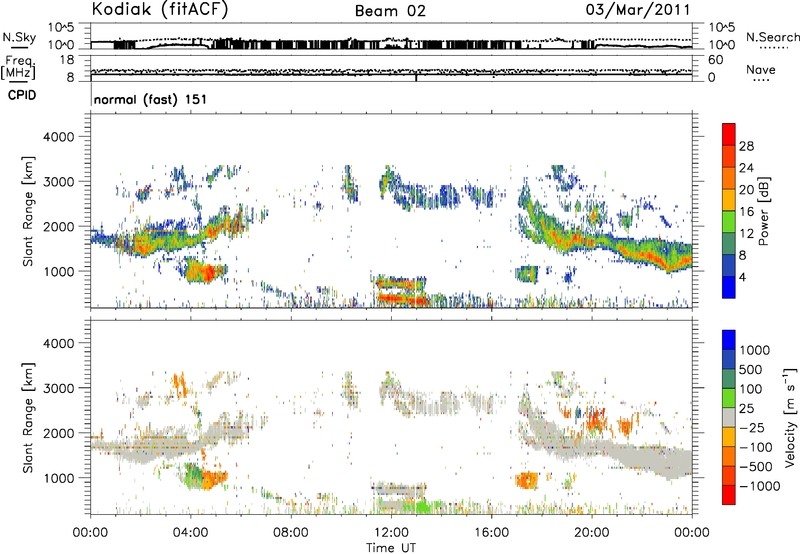Click the '500' label on Velocity colorbar
The height and width of the screenshot is (554, 800).
click(x=751, y=369)
